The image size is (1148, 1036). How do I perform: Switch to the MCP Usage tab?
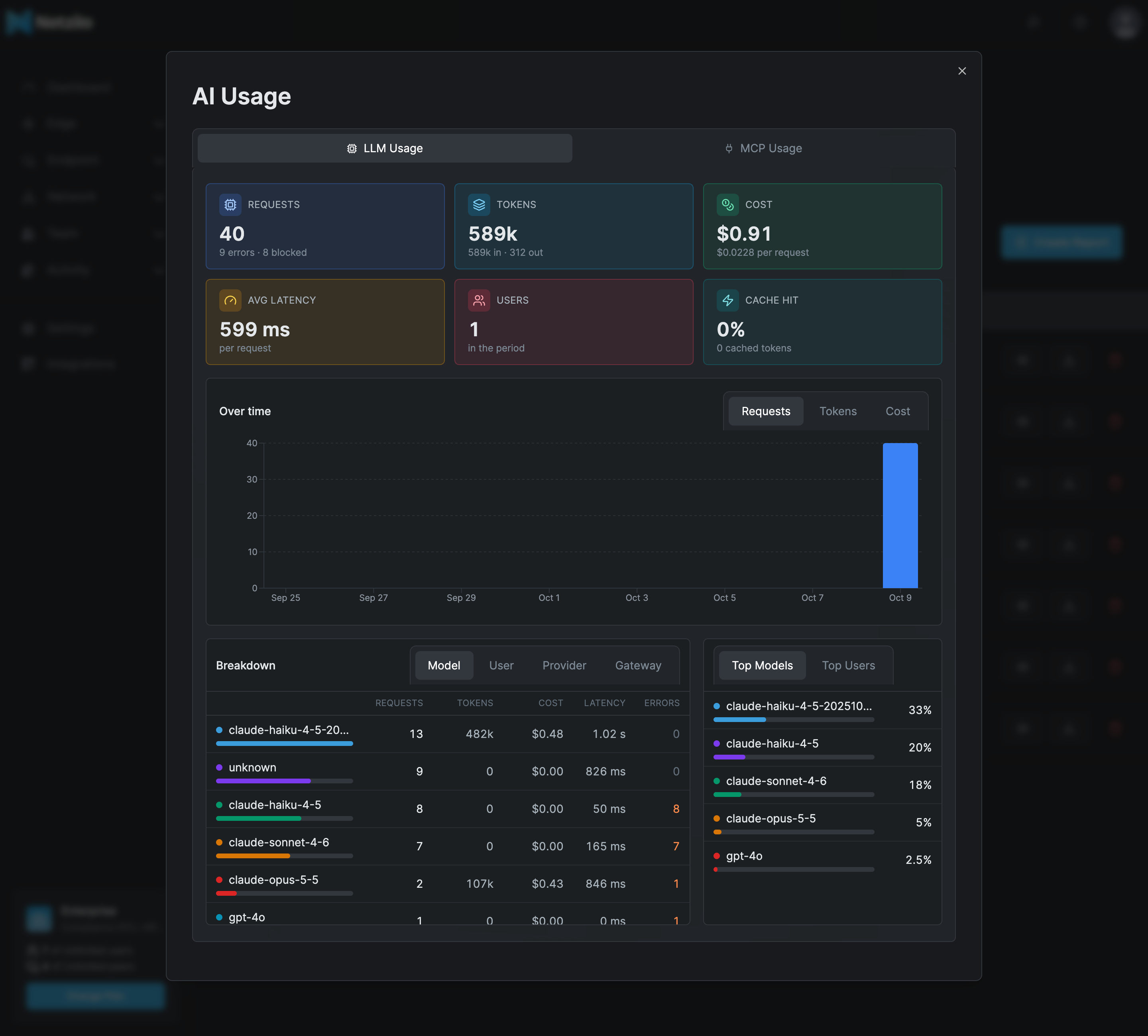[x=764, y=149]
